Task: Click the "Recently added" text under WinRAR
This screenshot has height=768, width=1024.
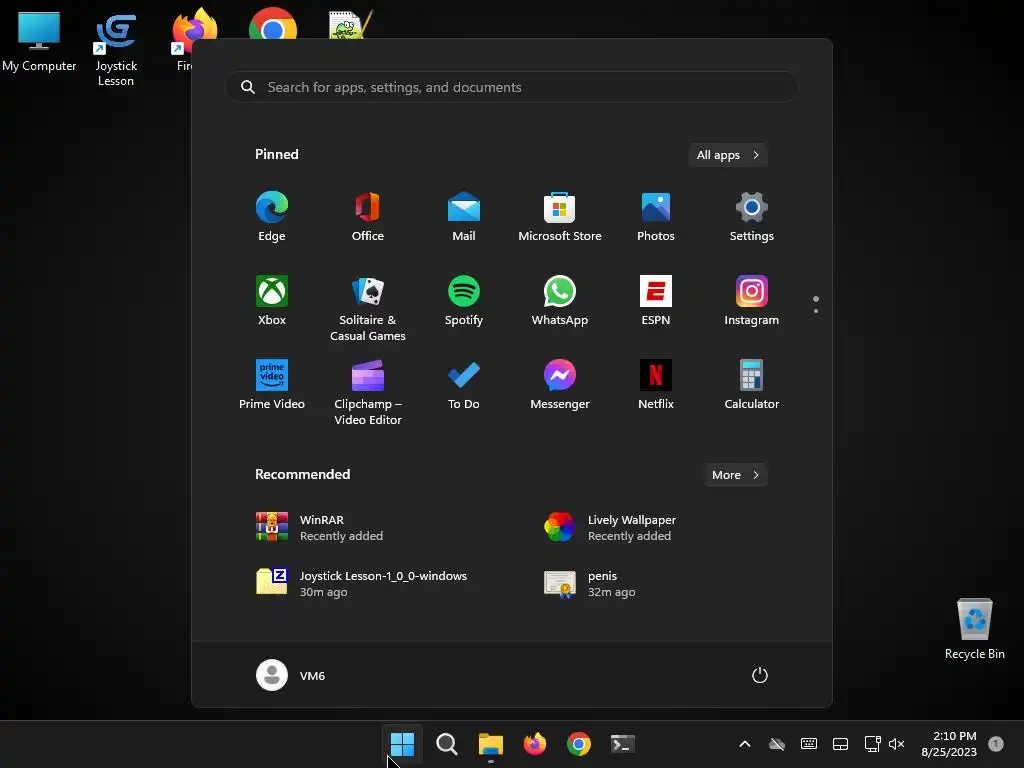Action: point(341,536)
